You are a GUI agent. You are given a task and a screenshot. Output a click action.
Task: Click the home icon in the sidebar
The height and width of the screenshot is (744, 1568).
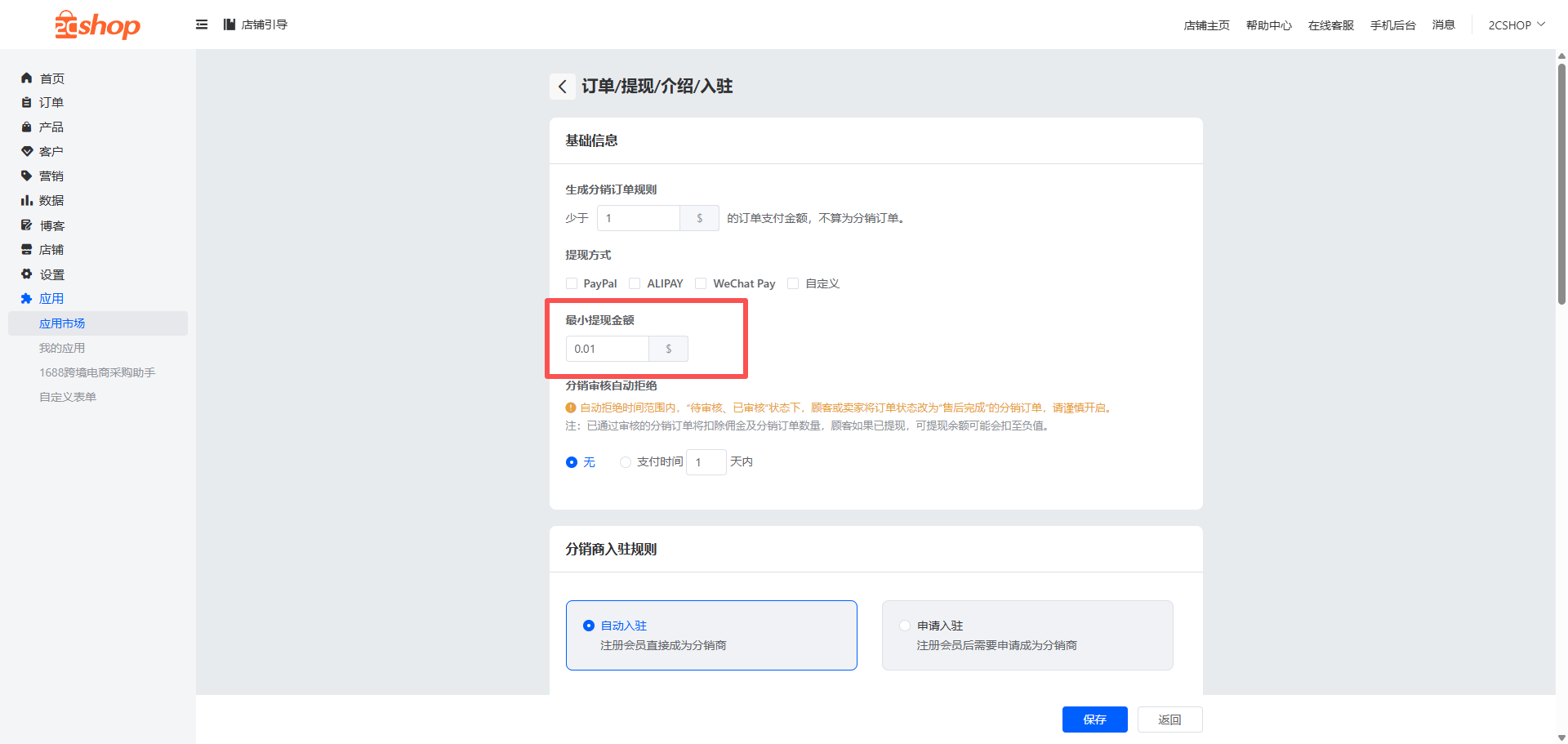pyautogui.click(x=26, y=78)
